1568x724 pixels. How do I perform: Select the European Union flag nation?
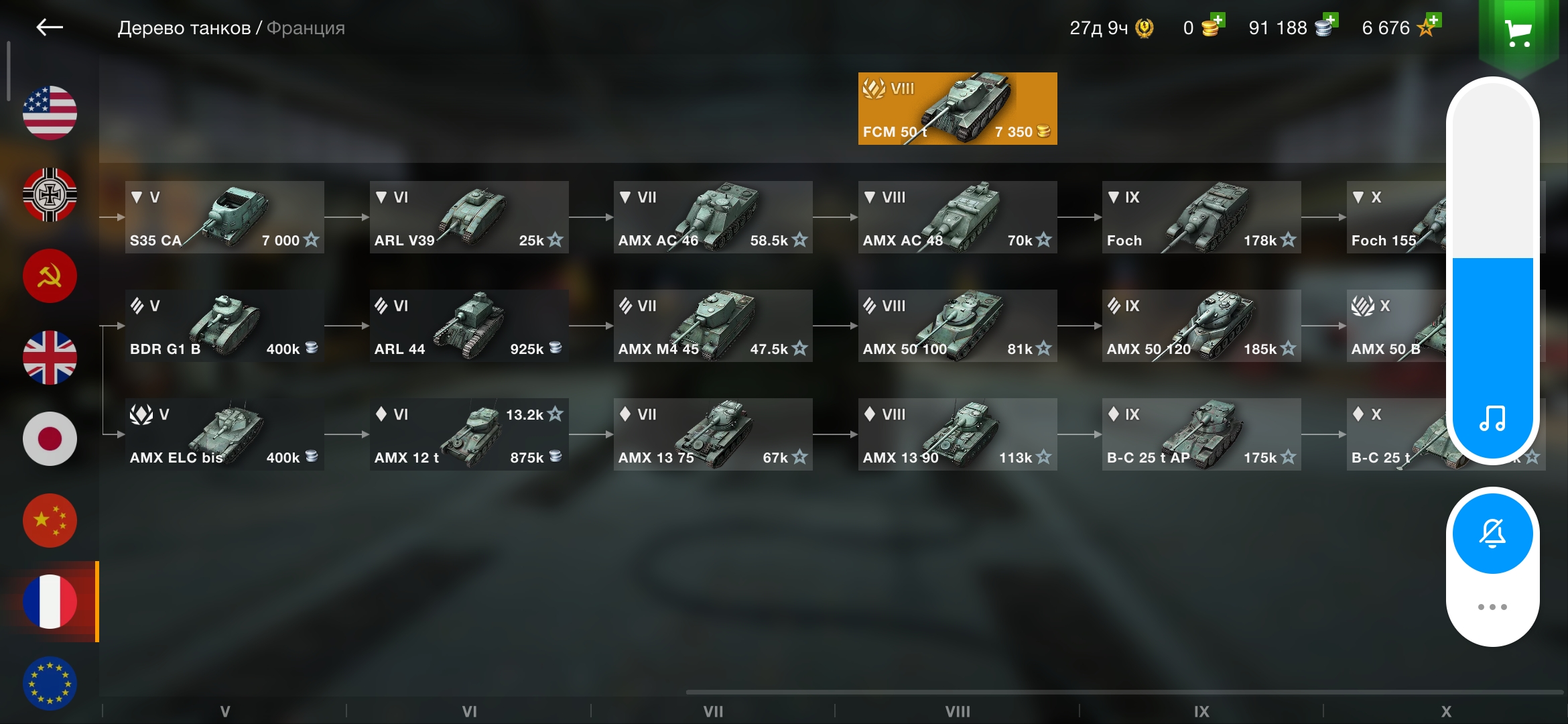[50, 683]
